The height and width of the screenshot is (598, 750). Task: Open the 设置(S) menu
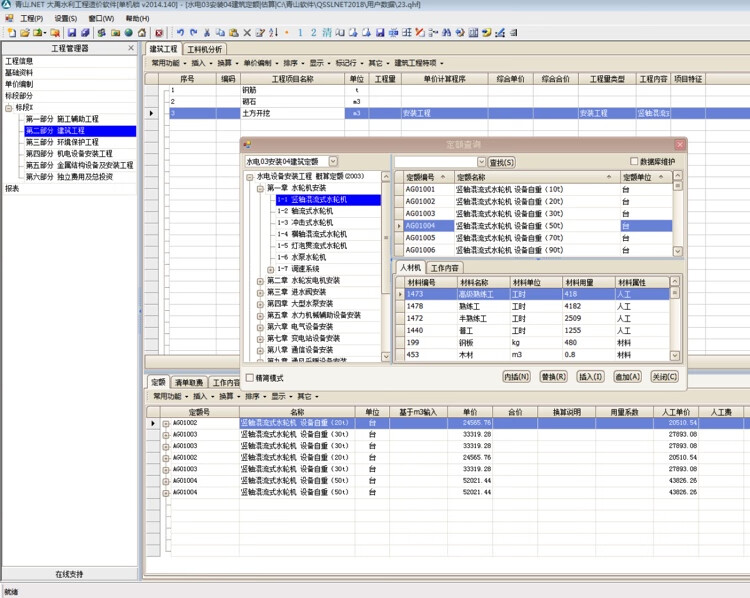[x=65, y=18]
